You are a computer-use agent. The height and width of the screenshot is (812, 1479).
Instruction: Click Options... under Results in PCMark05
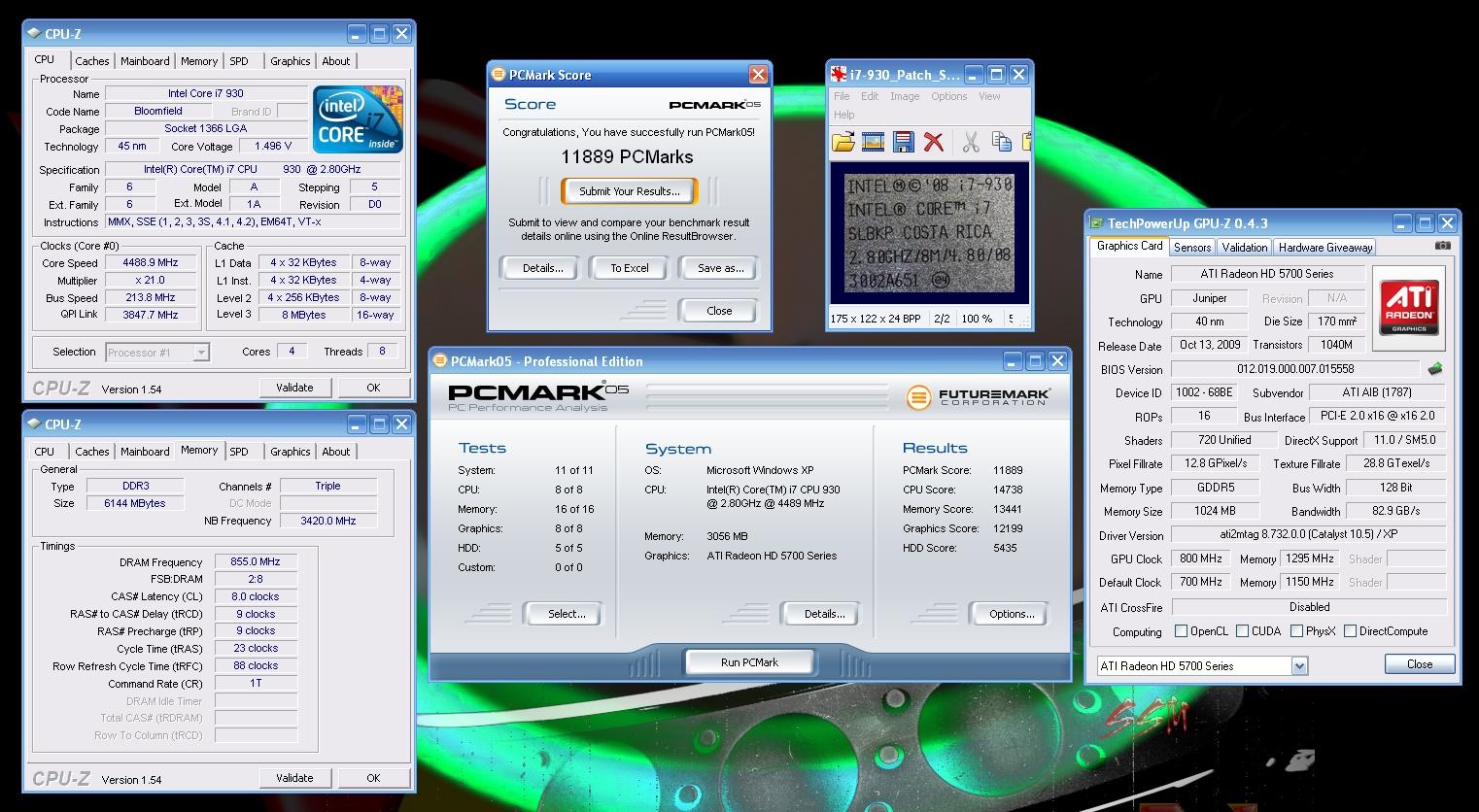[1012, 614]
